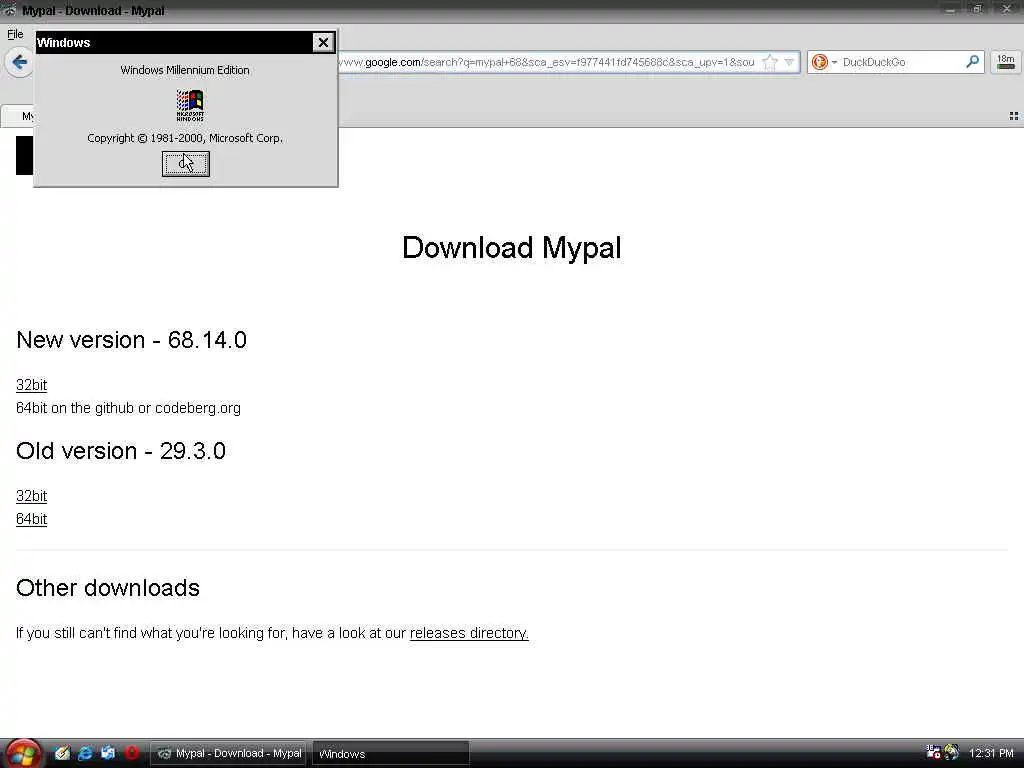
Task: Go back with the browser back arrow
Action: coord(20,62)
